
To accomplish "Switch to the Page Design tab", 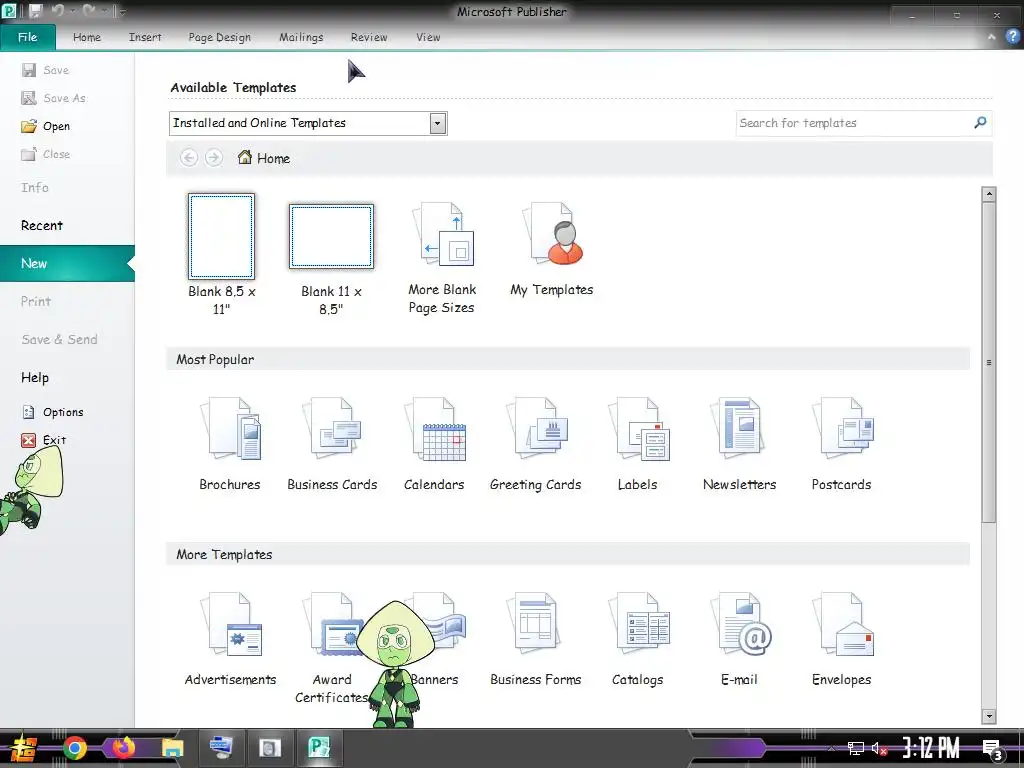I will tap(219, 37).
